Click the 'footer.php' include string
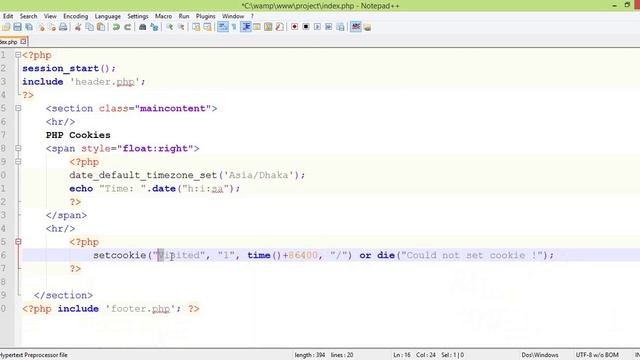 click(x=140, y=309)
